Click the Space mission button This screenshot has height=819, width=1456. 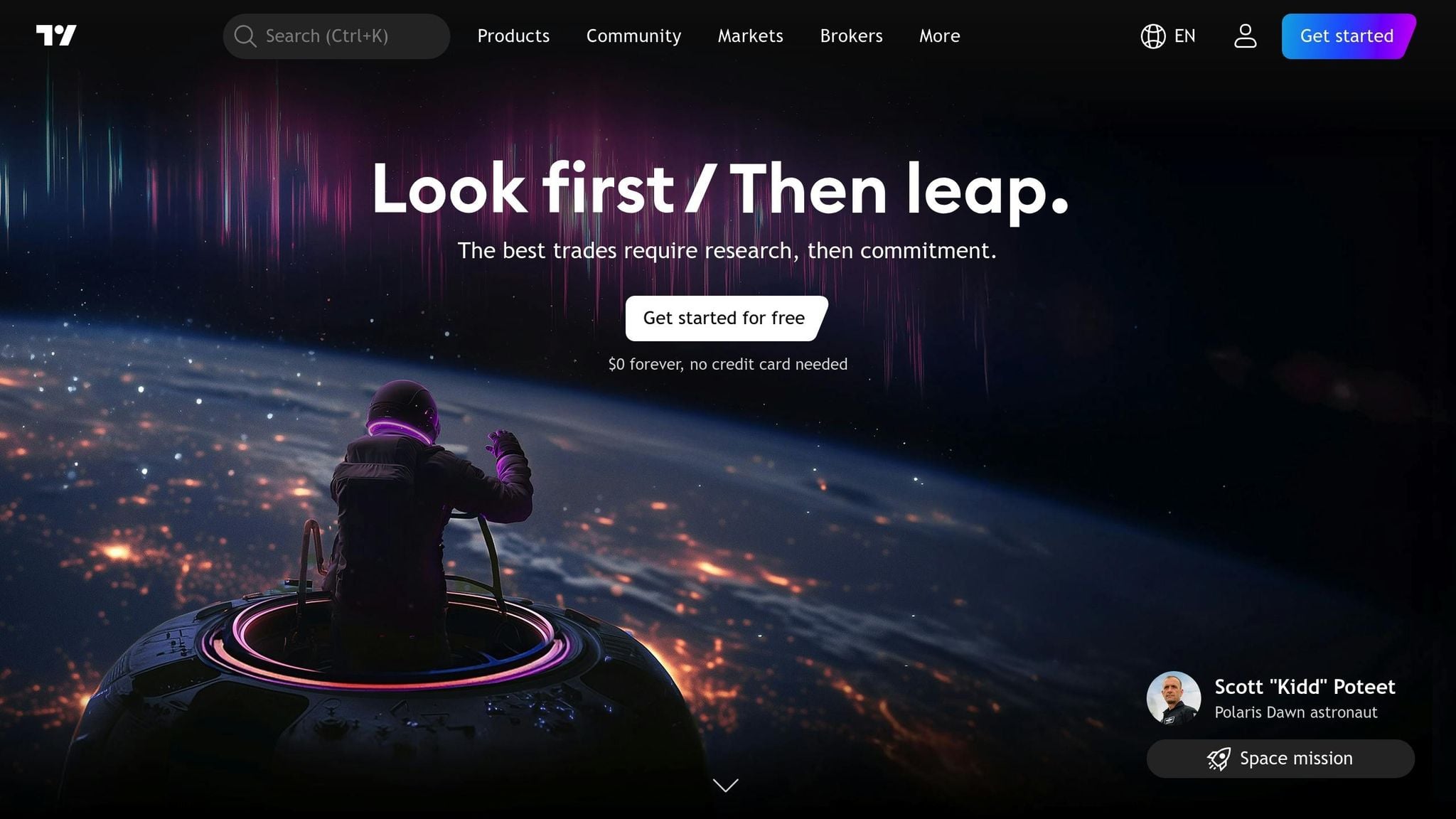(1280, 759)
